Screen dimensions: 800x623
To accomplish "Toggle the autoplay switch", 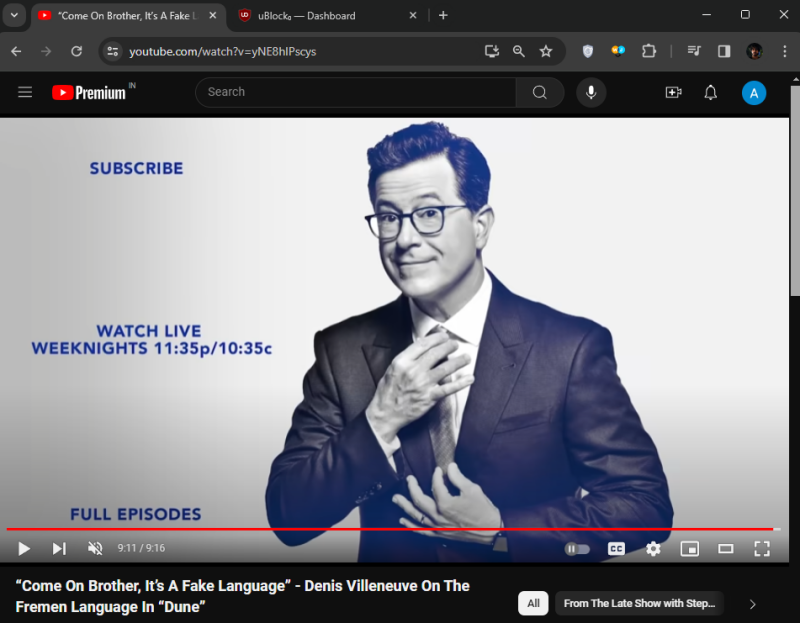I will click(577, 549).
